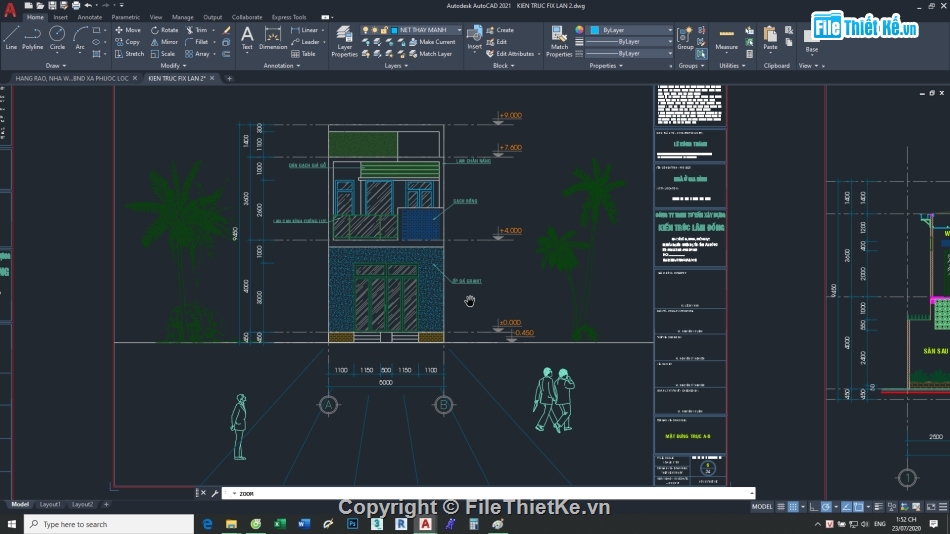Select the Stretch command
This screenshot has height=534, width=950.
point(129,54)
